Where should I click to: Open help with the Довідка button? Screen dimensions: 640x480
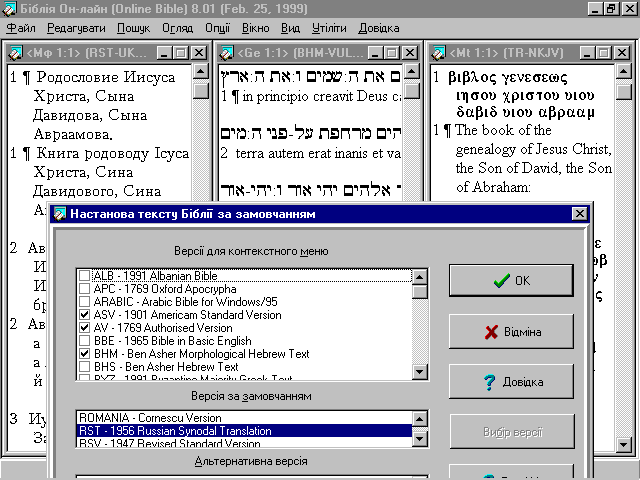coord(511,382)
